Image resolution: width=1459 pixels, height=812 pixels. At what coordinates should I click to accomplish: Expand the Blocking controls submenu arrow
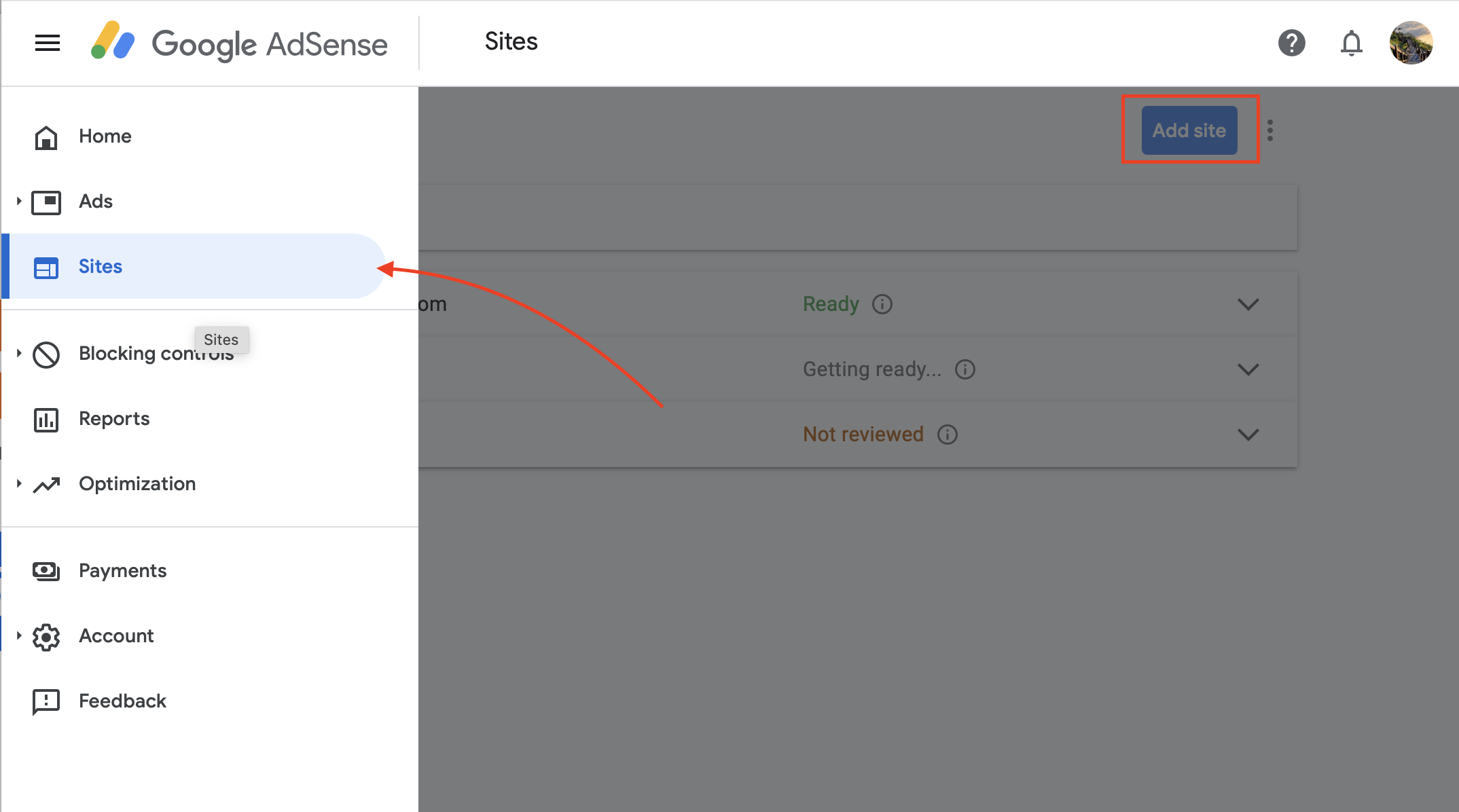[x=19, y=353]
